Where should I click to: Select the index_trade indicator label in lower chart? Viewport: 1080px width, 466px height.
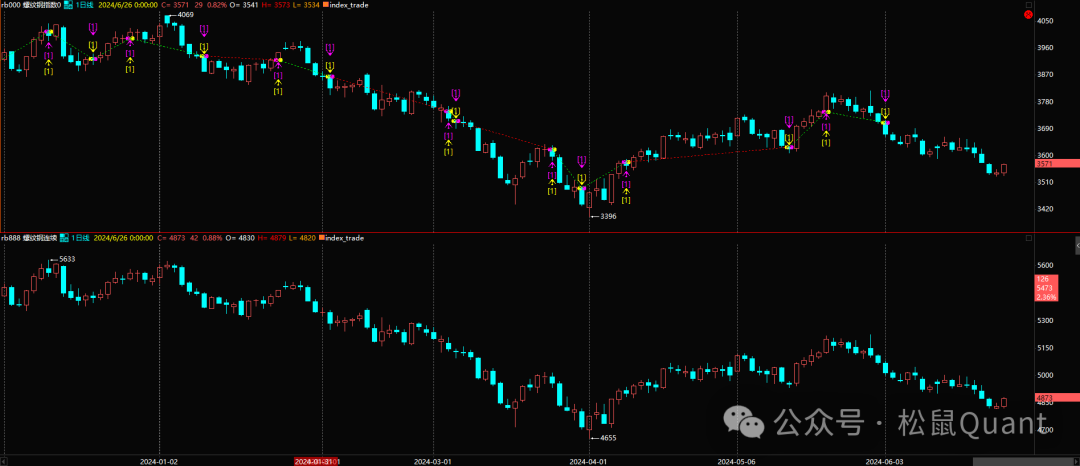tap(347, 238)
